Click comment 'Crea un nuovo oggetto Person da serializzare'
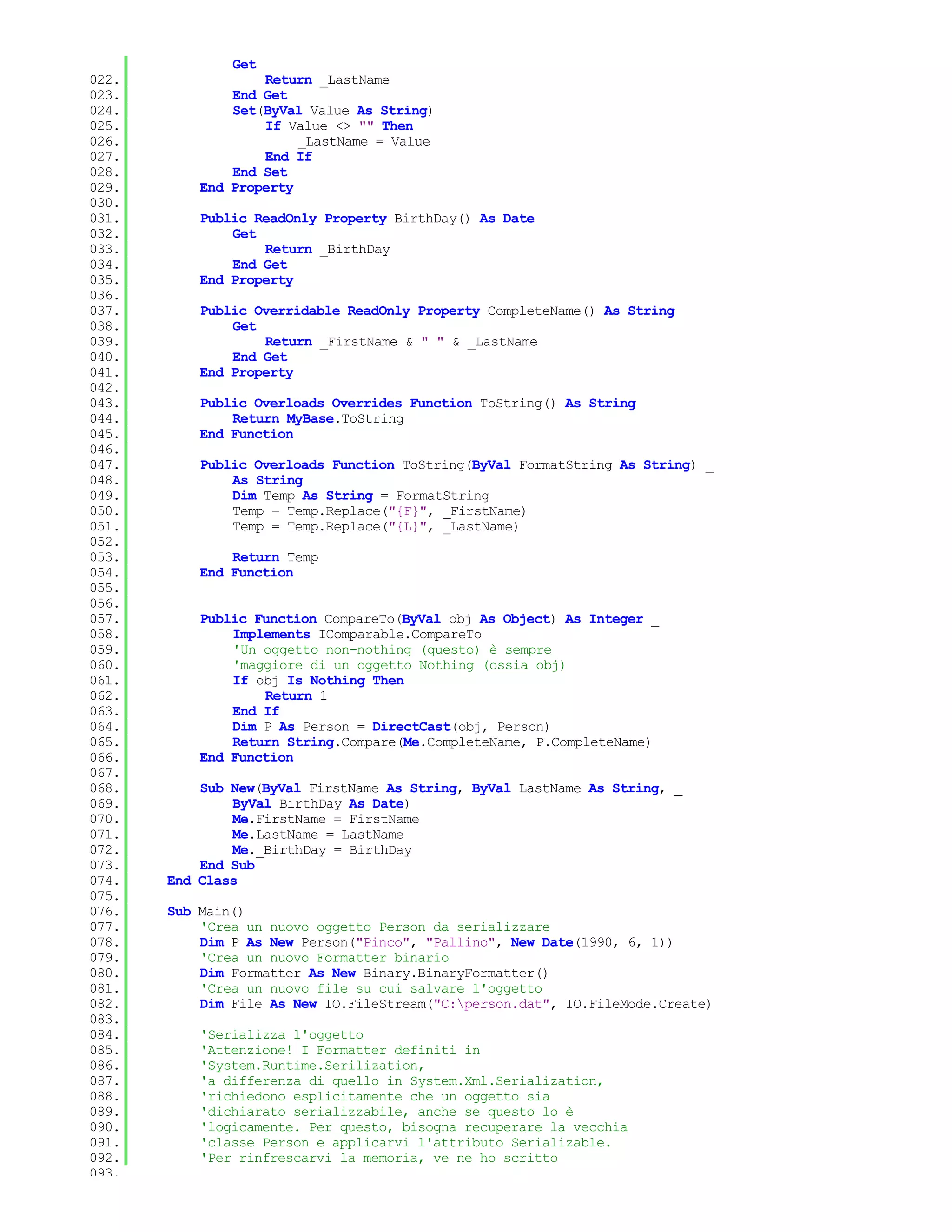952x1232 pixels. (375, 927)
